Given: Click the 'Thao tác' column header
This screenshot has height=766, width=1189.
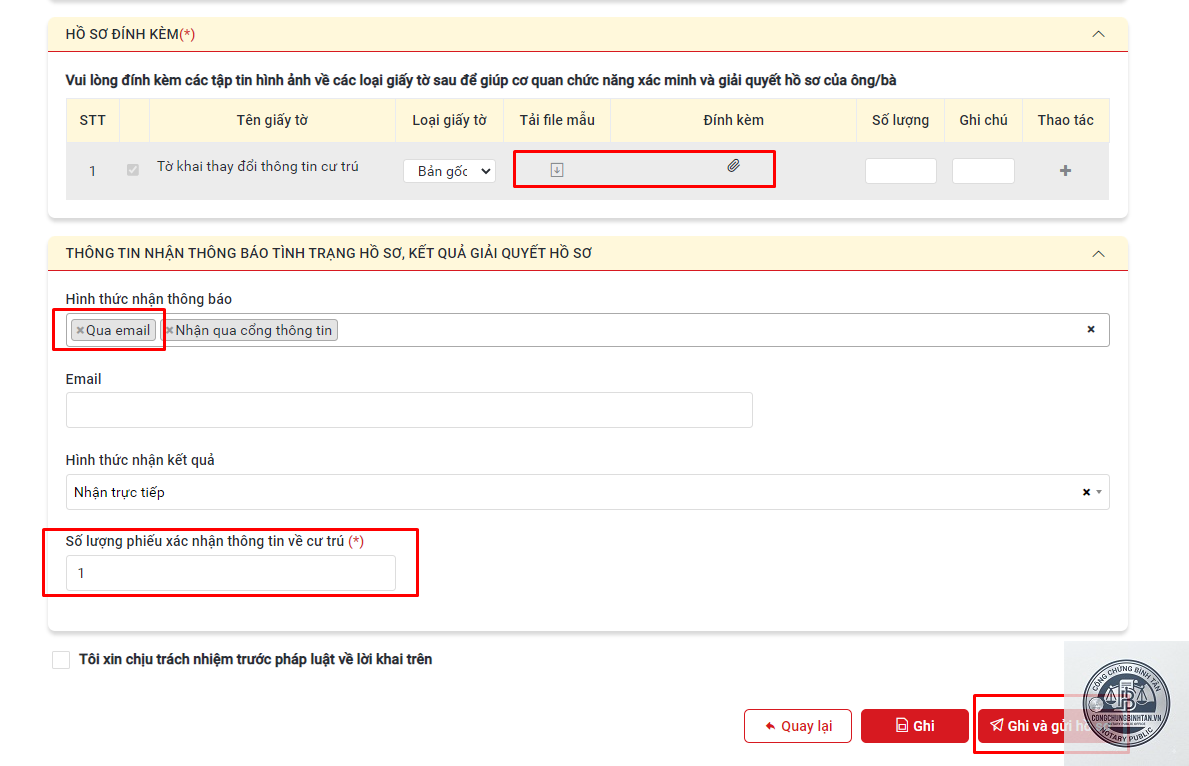Looking at the screenshot, I should point(1065,120).
